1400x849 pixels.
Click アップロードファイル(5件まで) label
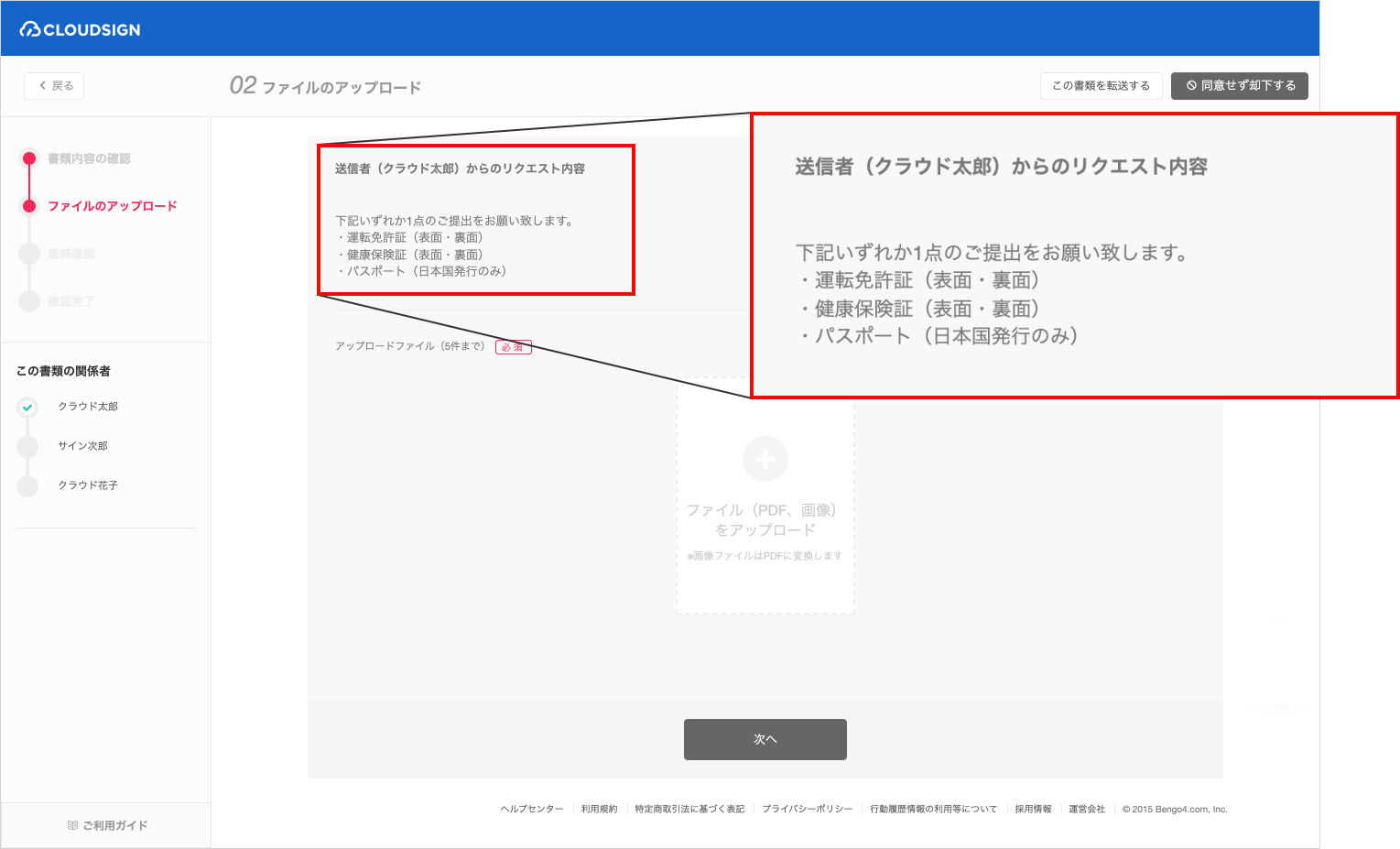tap(410, 346)
